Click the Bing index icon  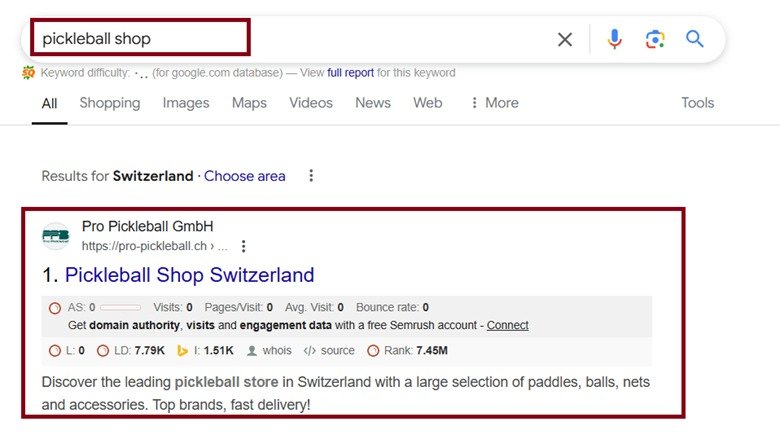click(182, 351)
